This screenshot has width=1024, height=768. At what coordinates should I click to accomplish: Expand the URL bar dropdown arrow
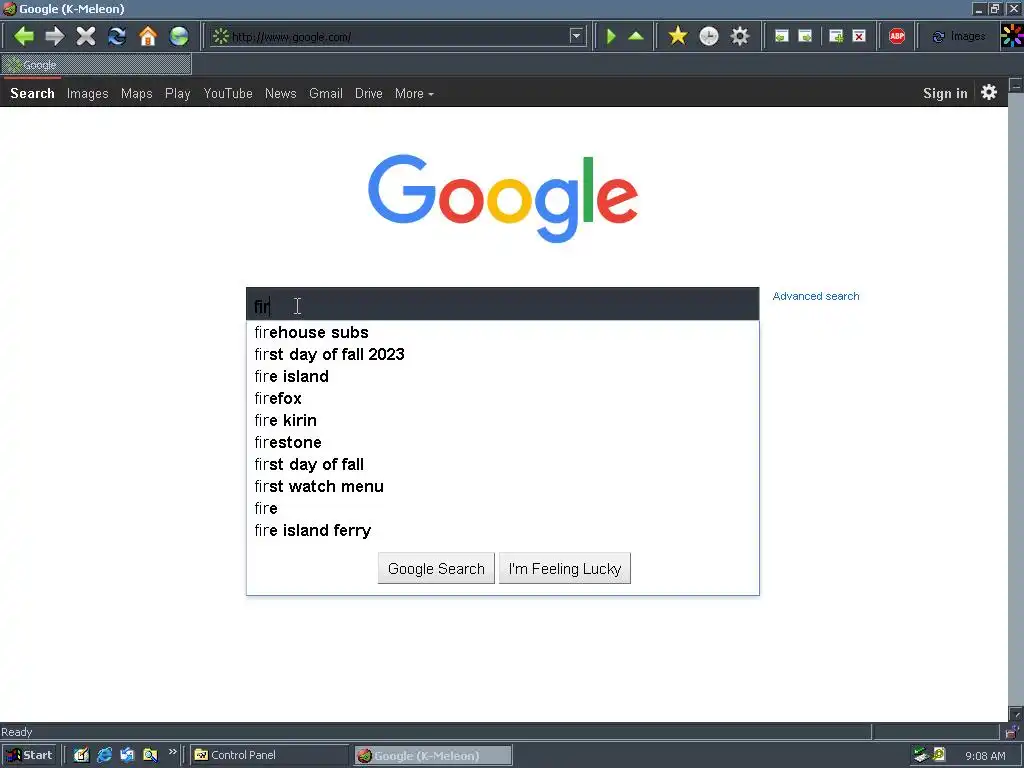(576, 36)
